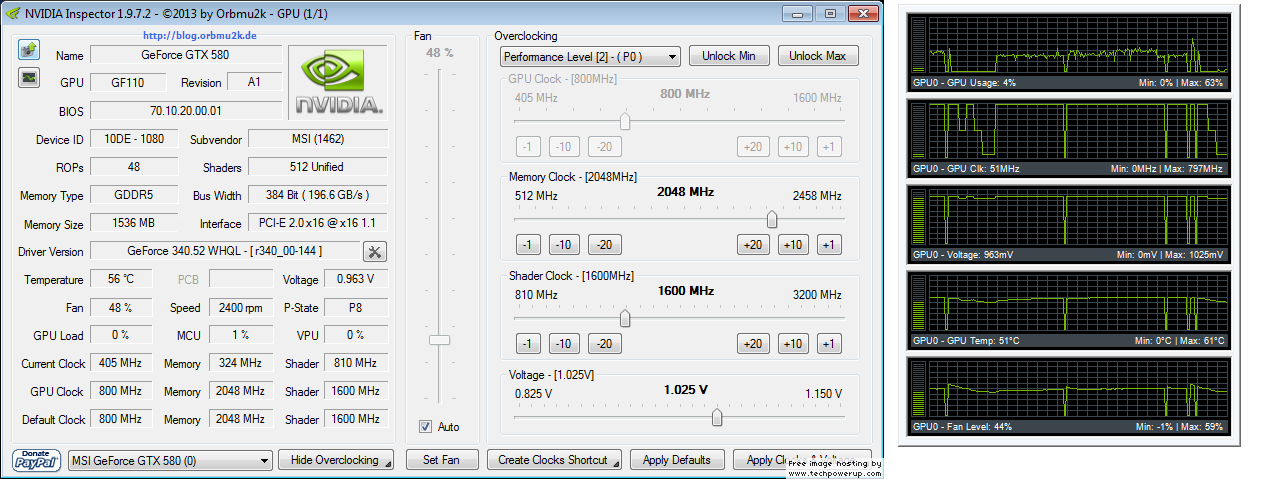Click the NVIDIA logo image
Viewport: 1284px width, 494px height.
point(338,82)
